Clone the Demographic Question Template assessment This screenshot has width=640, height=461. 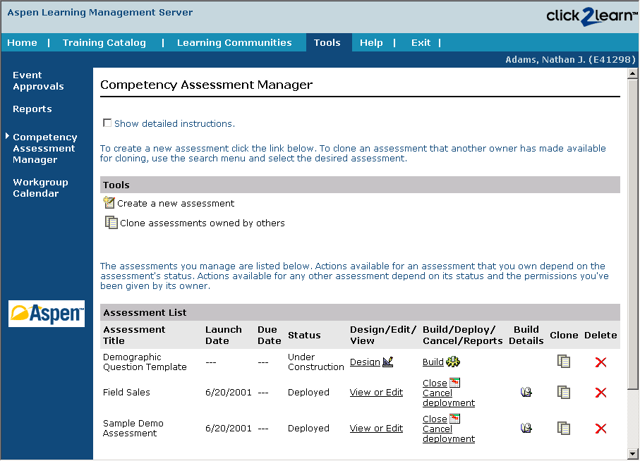tap(564, 361)
